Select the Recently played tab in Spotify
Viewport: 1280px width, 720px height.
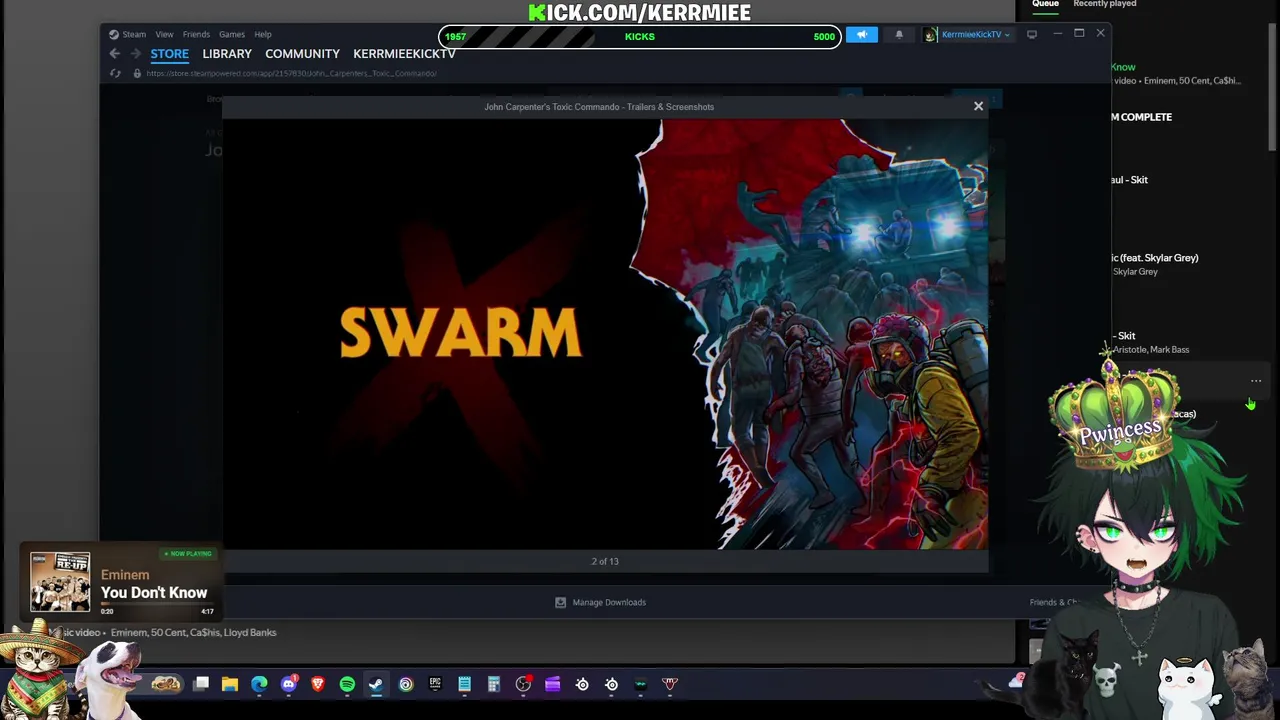click(x=1105, y=4)
